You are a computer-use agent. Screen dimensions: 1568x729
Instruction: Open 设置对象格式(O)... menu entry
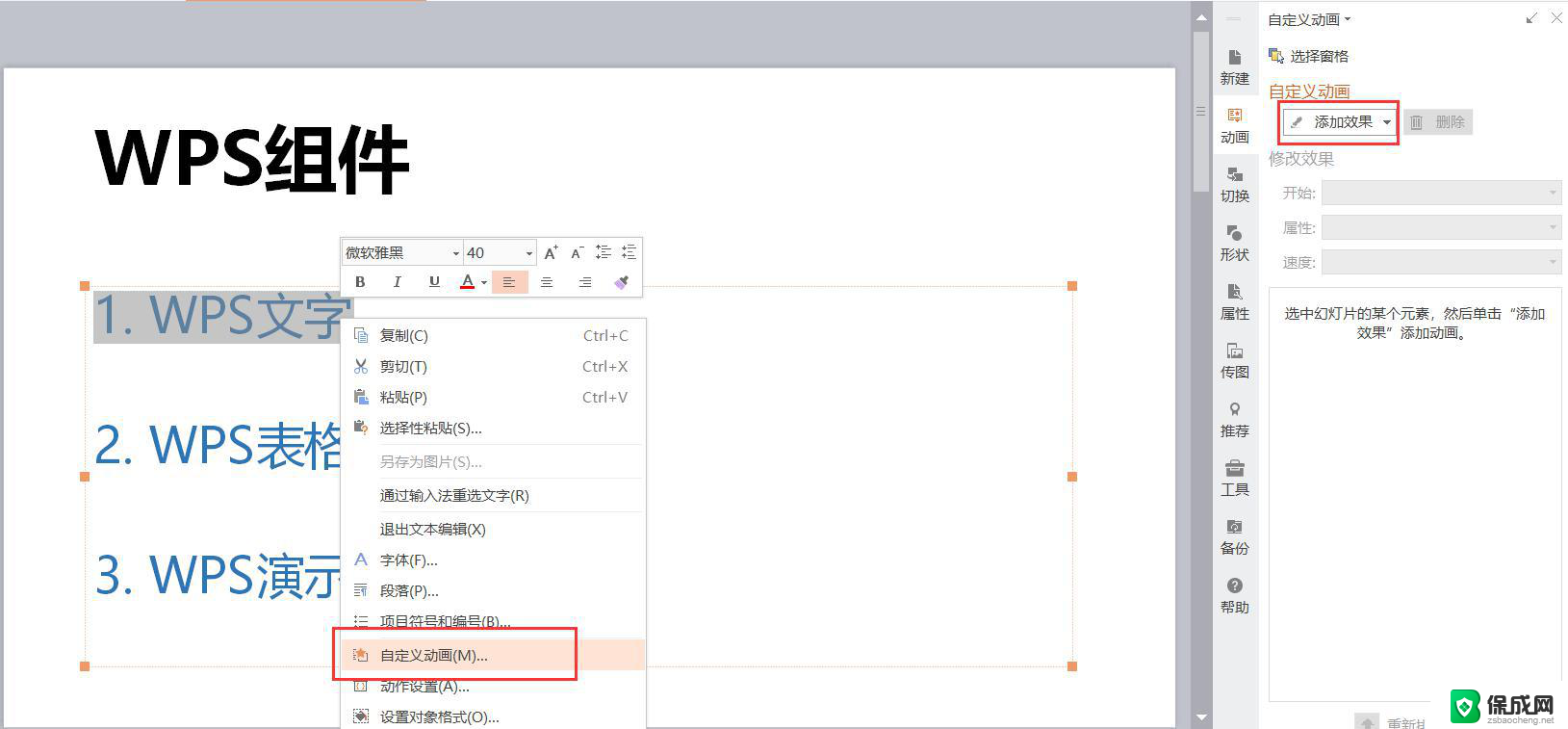[x=493, y=716]
